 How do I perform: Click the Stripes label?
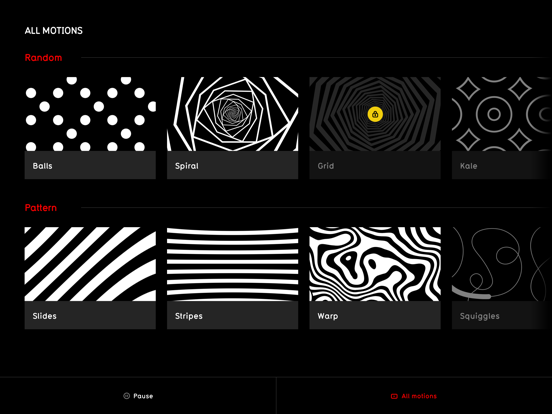click(x=189, y=316)
